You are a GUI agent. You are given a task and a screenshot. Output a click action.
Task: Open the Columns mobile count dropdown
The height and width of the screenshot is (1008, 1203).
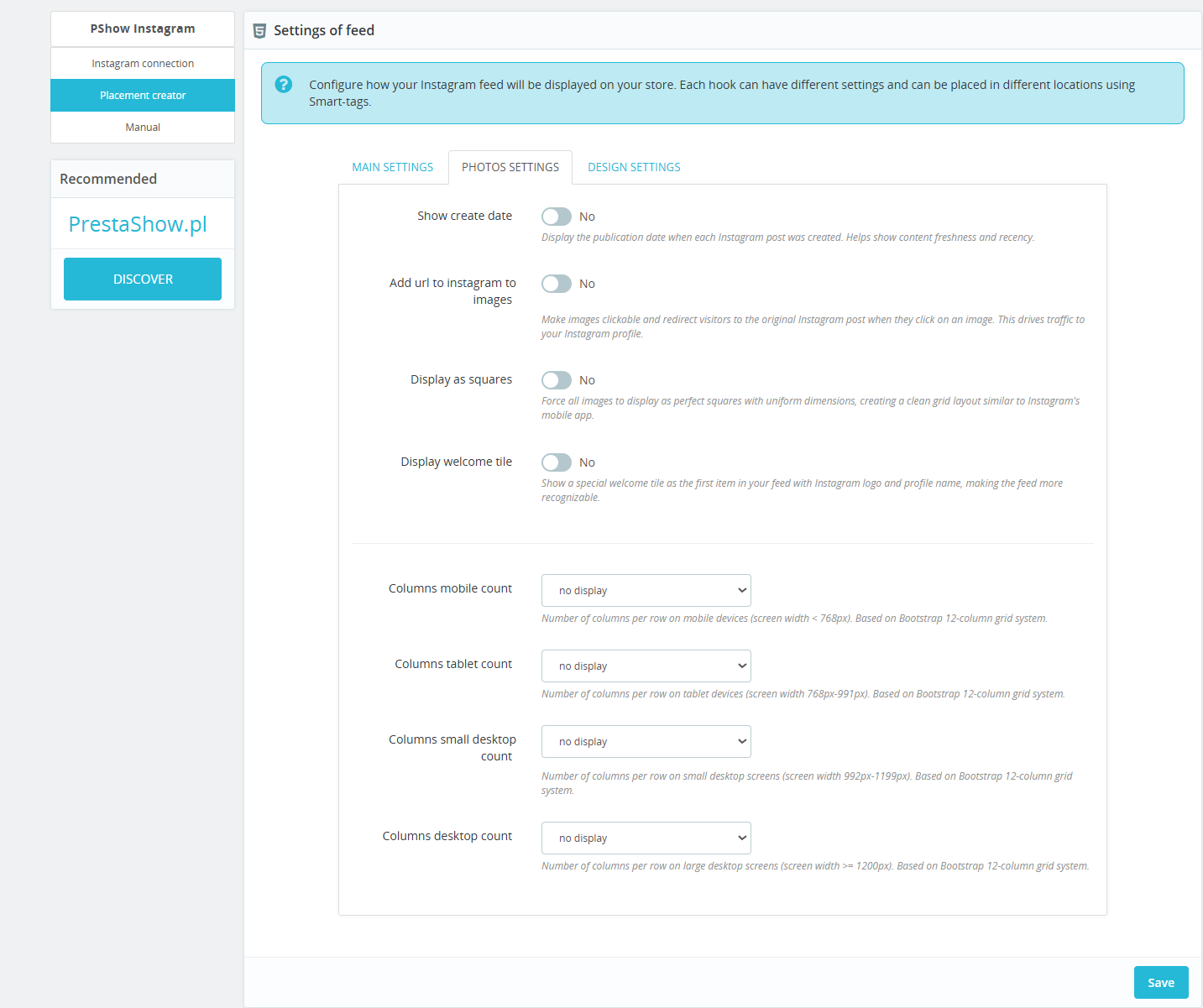pos(646,590)
